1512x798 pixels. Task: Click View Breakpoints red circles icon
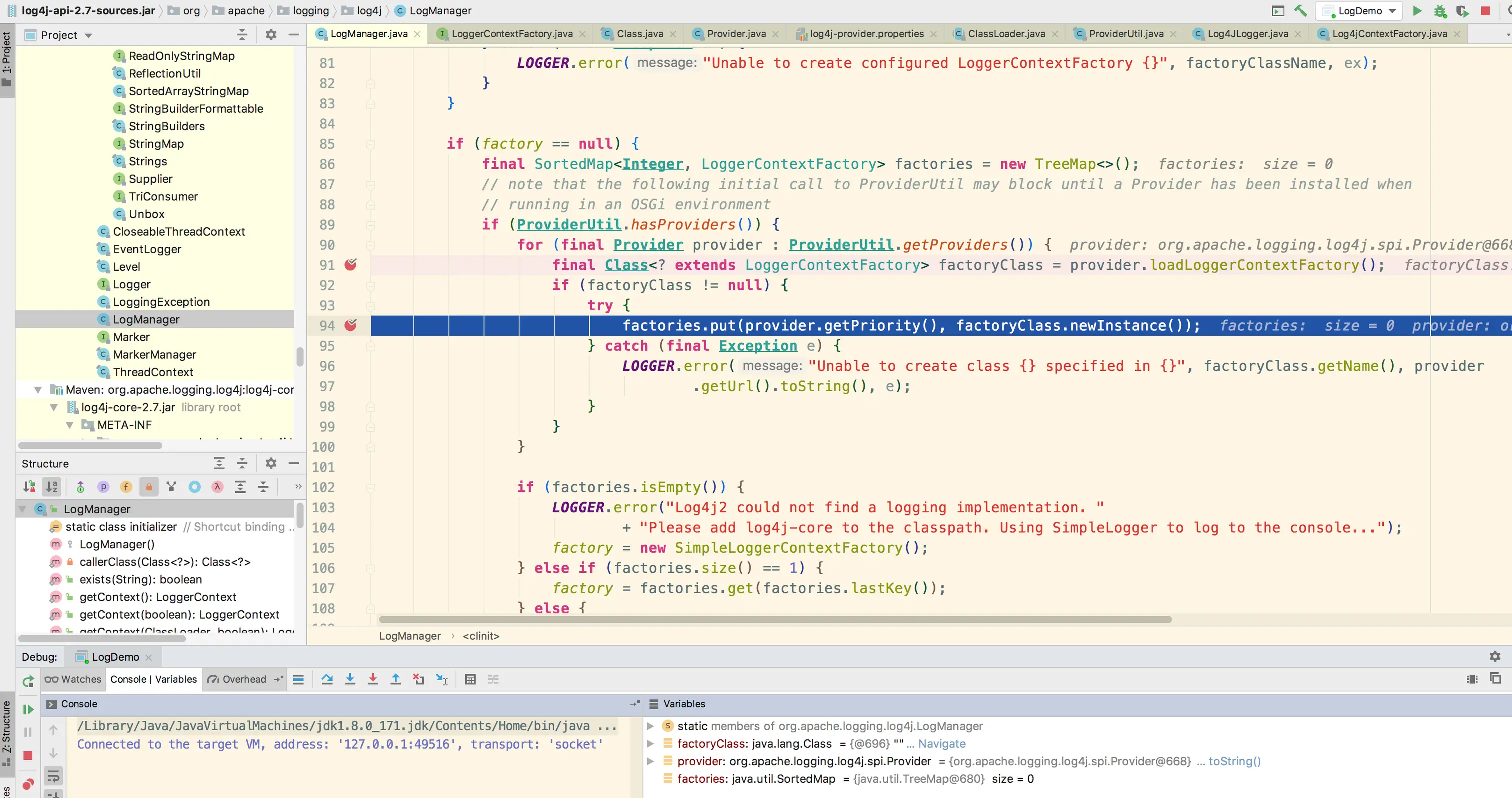[27, 784]
